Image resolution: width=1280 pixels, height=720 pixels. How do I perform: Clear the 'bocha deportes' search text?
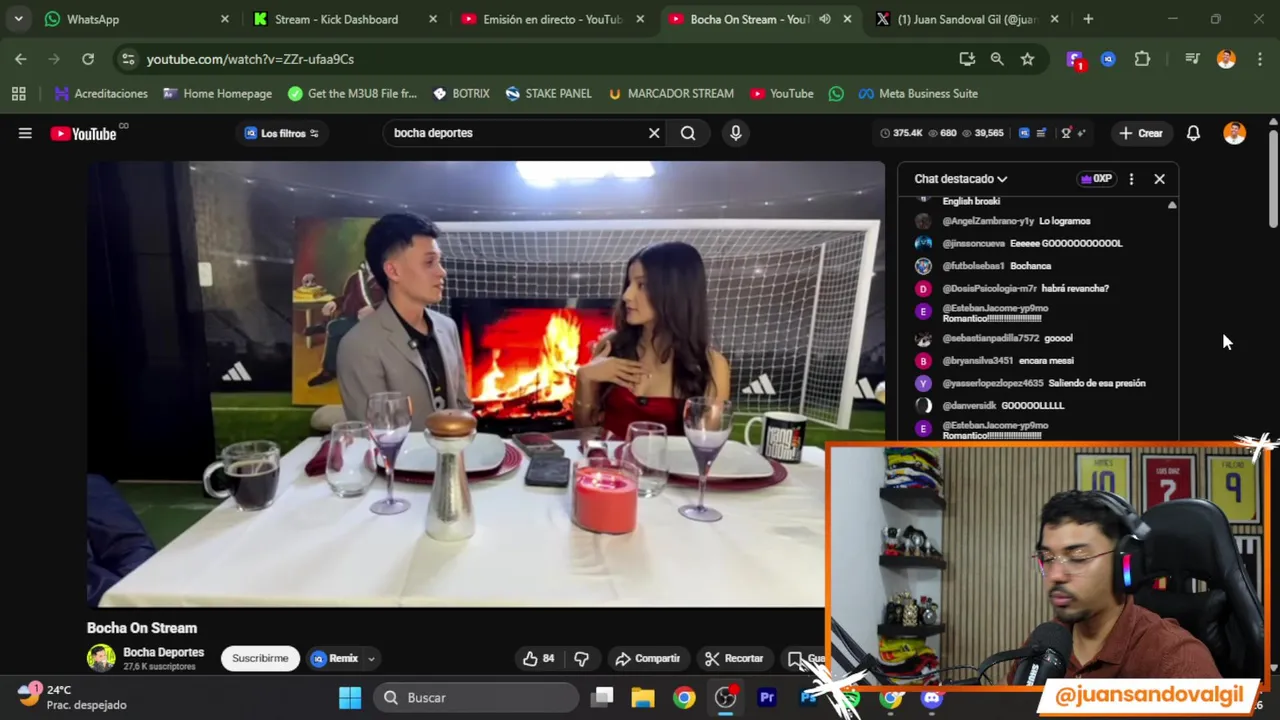(654, 133)
